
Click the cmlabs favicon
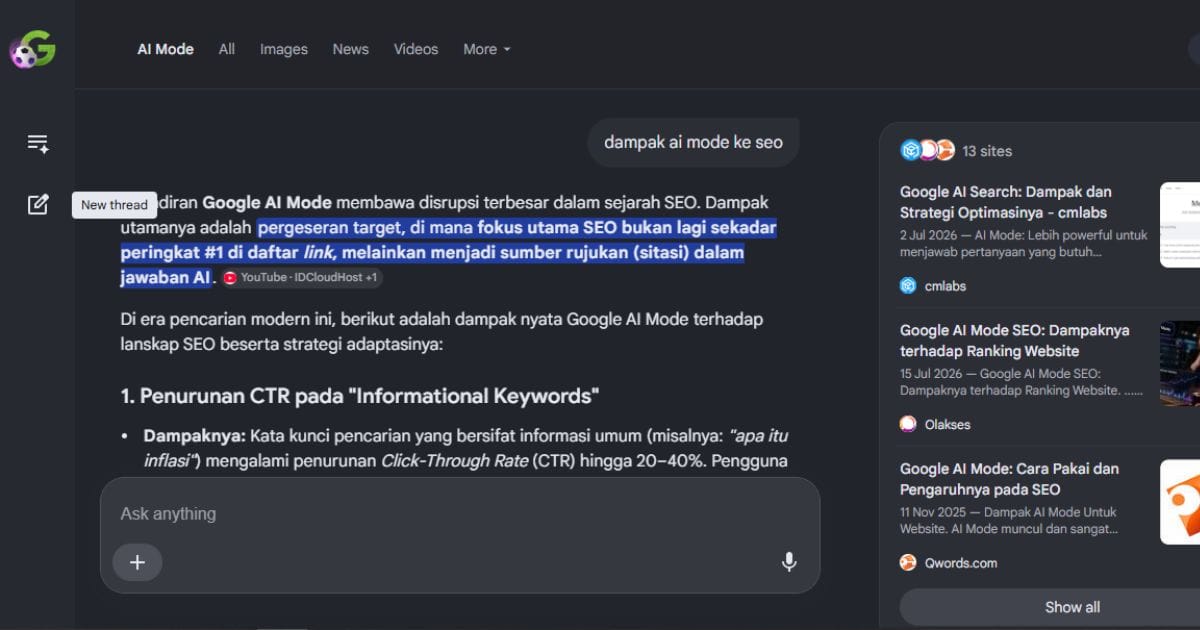pyautogui.click(x=908, y=286)
